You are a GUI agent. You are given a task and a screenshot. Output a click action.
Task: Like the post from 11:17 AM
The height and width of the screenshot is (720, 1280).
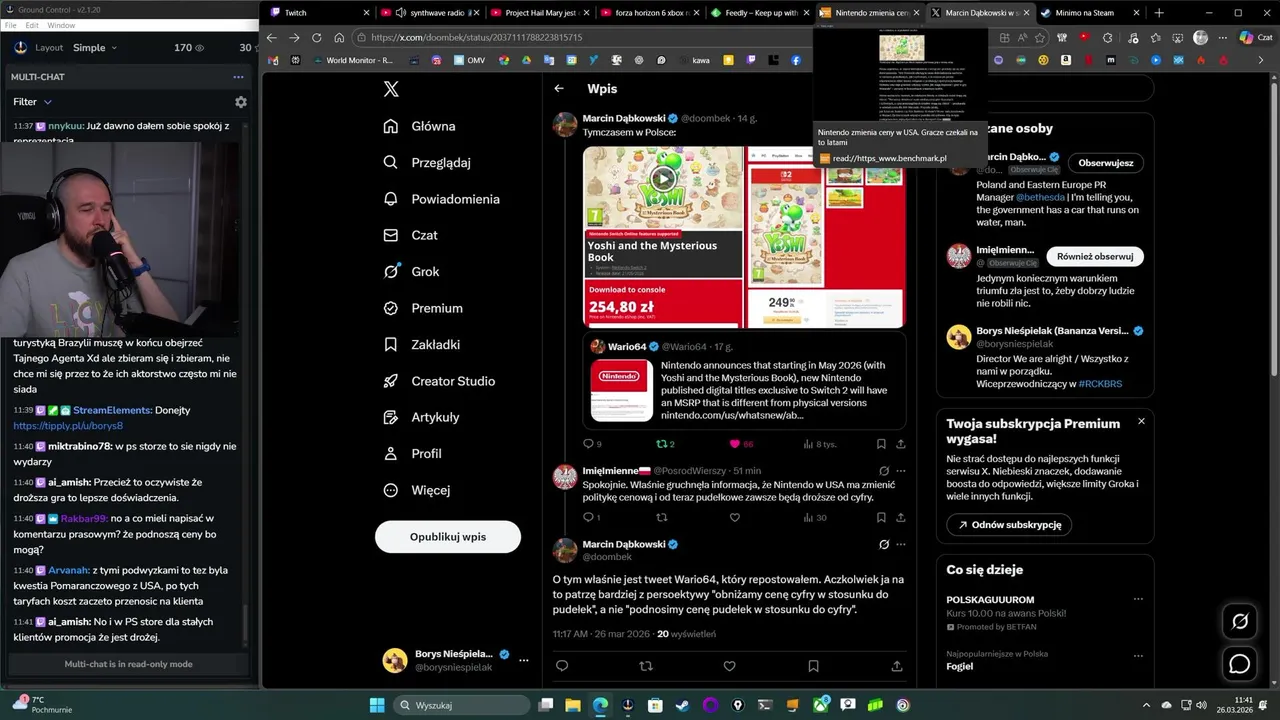(x=729, y=666)
